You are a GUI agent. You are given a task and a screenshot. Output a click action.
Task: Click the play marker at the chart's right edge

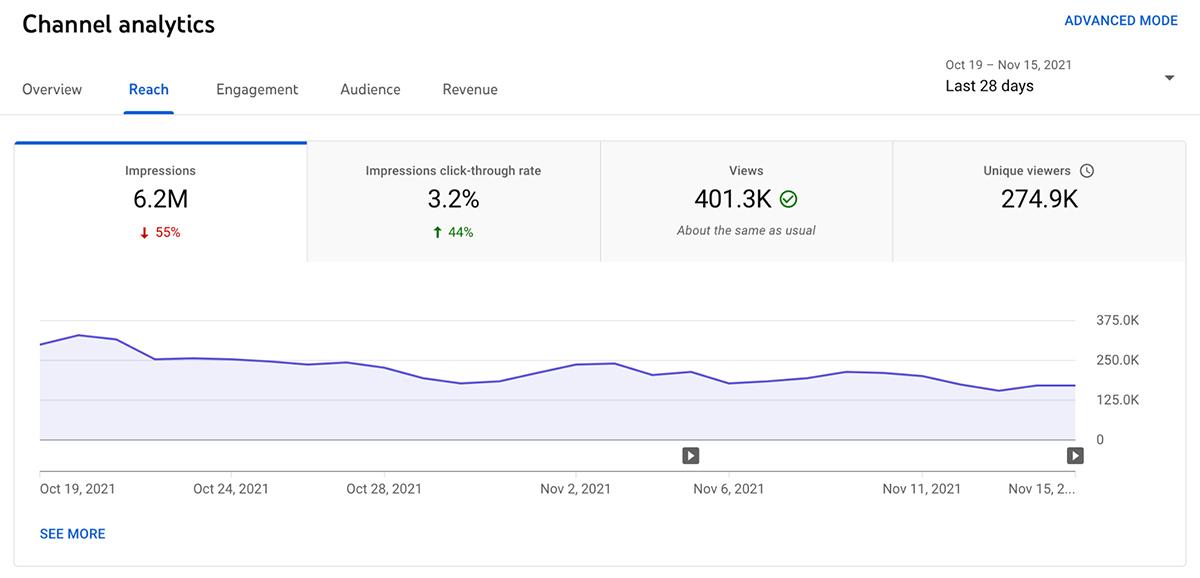click(x=1075, y=454)
